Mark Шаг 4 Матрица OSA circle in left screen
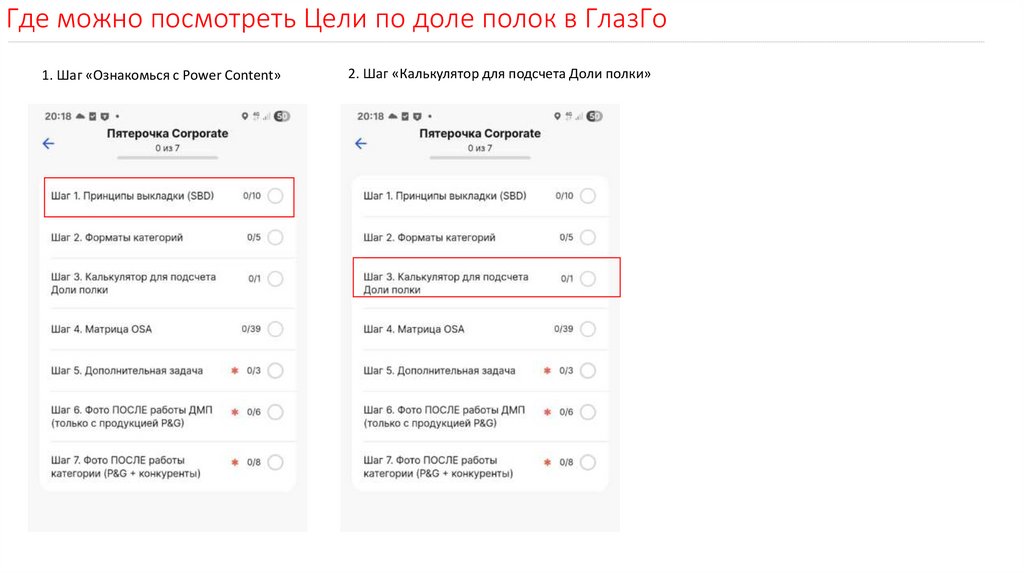 [276, 328]
